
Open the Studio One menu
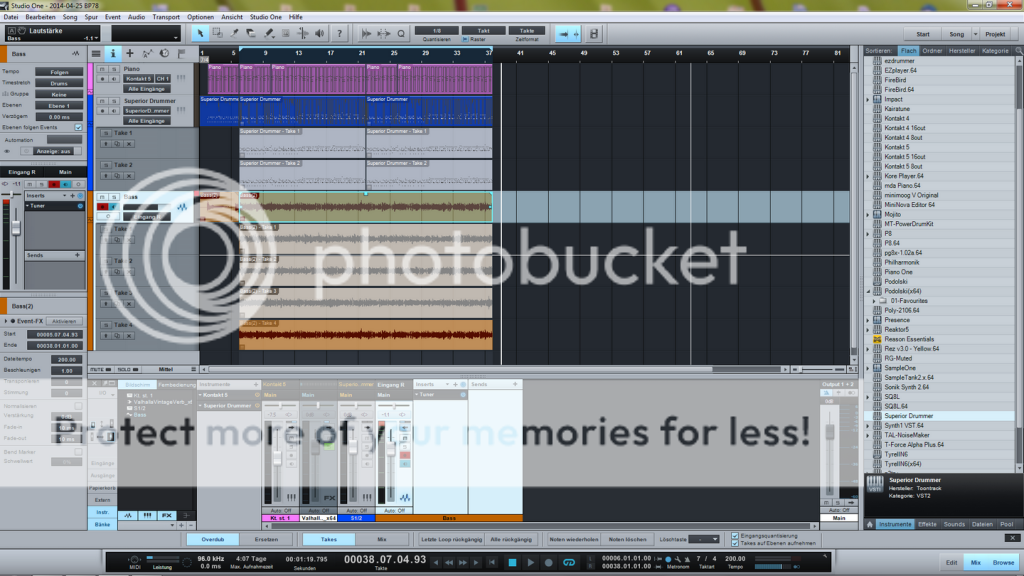click(265, 17)
